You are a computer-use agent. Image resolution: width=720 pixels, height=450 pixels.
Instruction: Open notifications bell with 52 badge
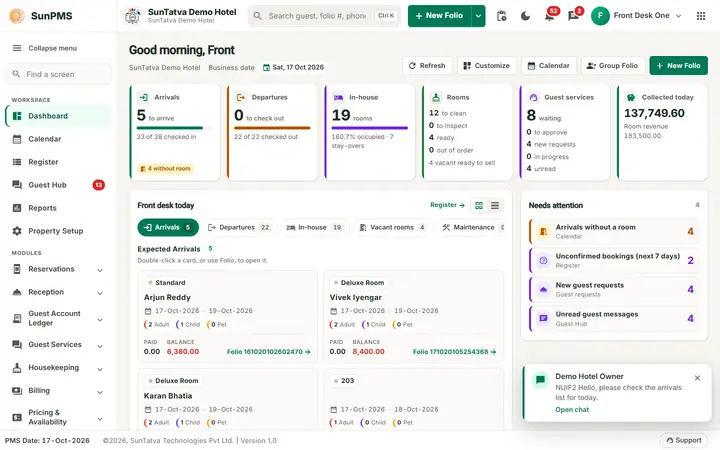[549, 16]
